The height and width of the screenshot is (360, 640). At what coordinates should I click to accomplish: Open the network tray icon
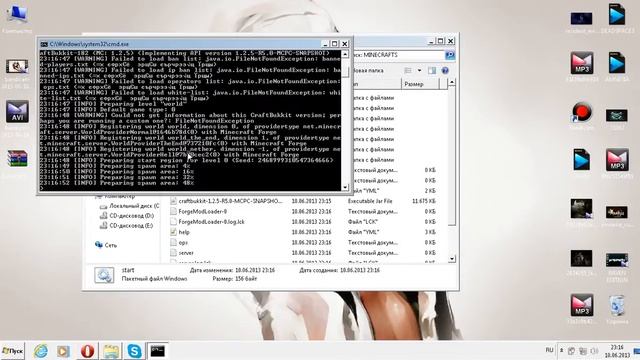point(583,351)
